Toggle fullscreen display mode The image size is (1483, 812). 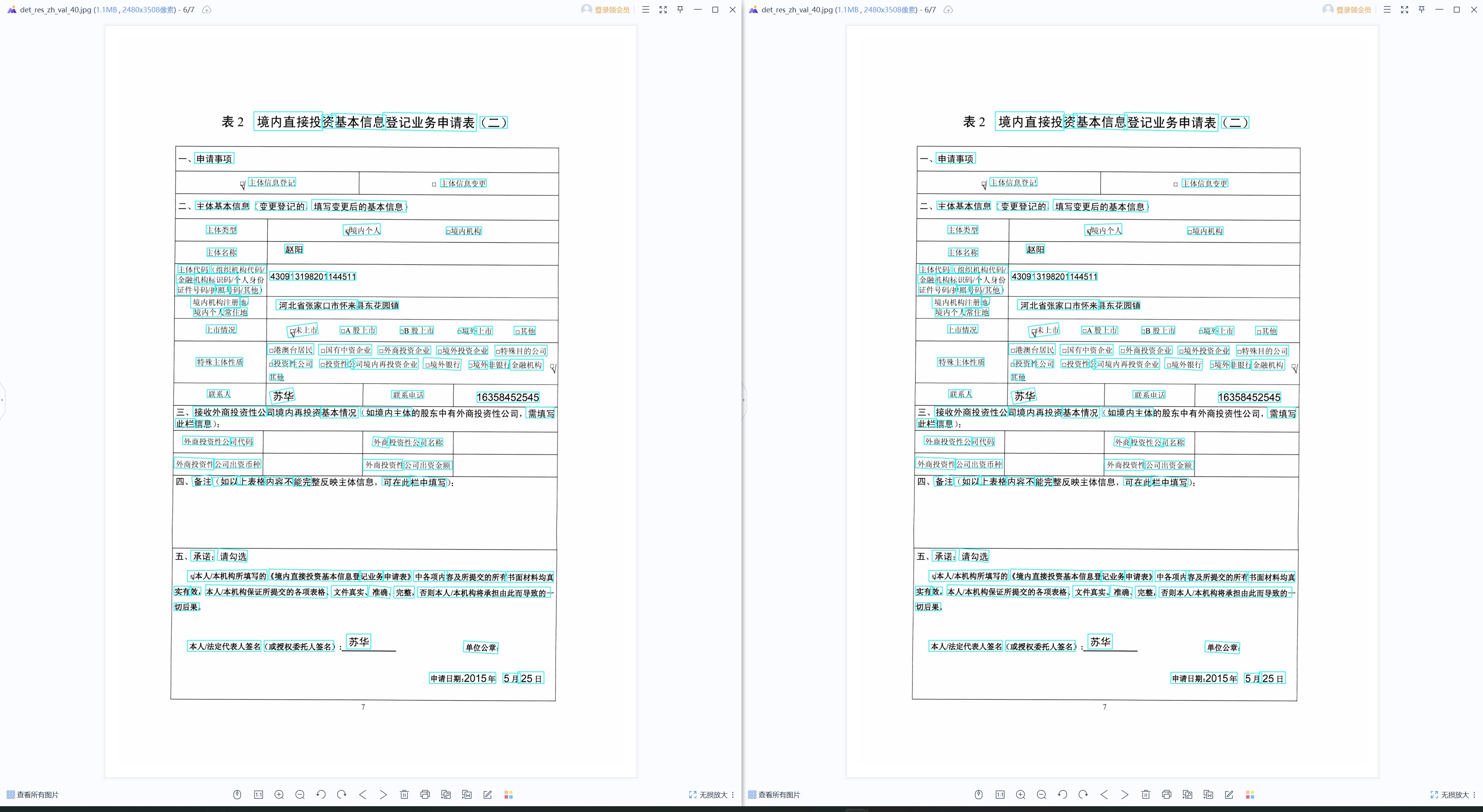pos(663,10)
